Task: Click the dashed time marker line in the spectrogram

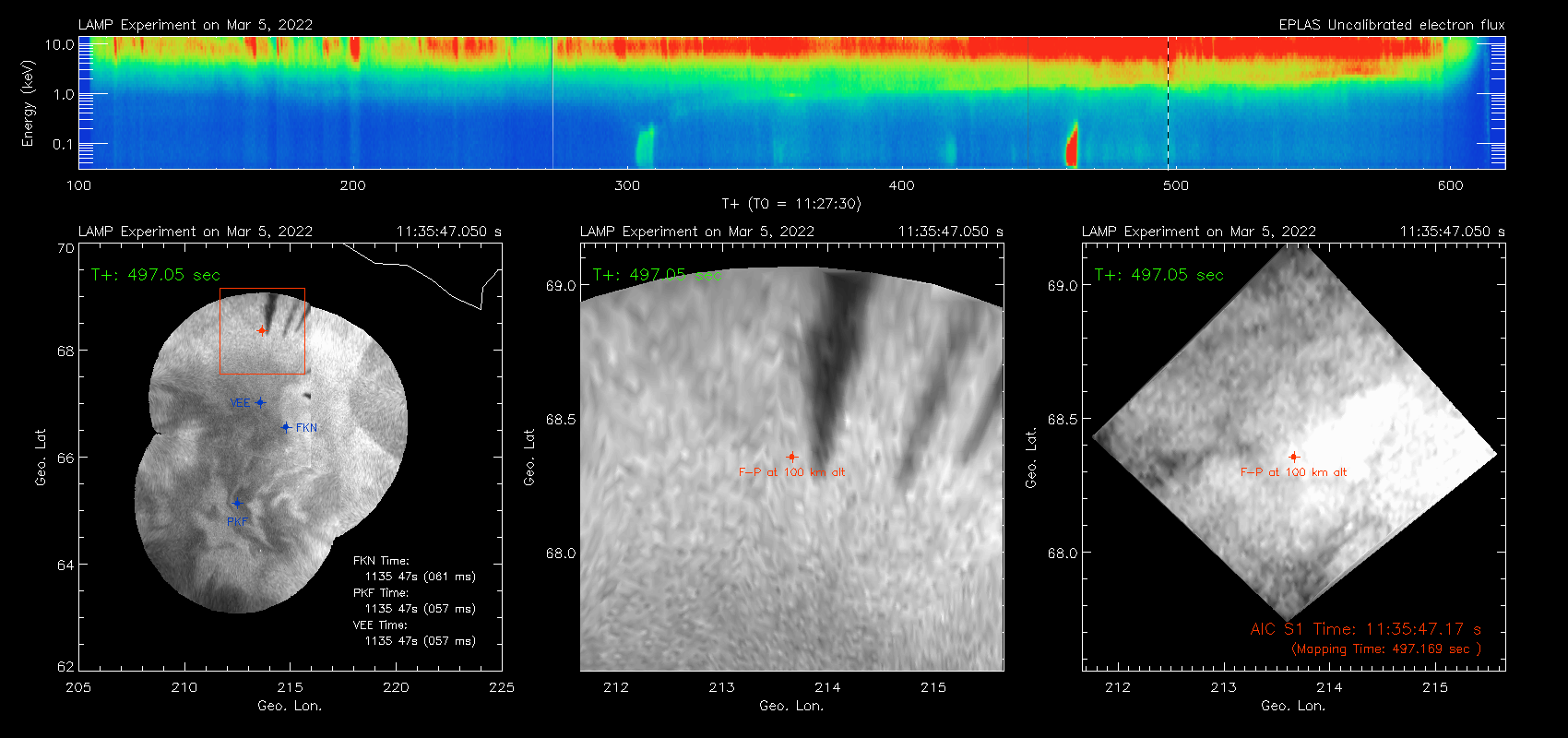Action: (x=1168, y=102)
